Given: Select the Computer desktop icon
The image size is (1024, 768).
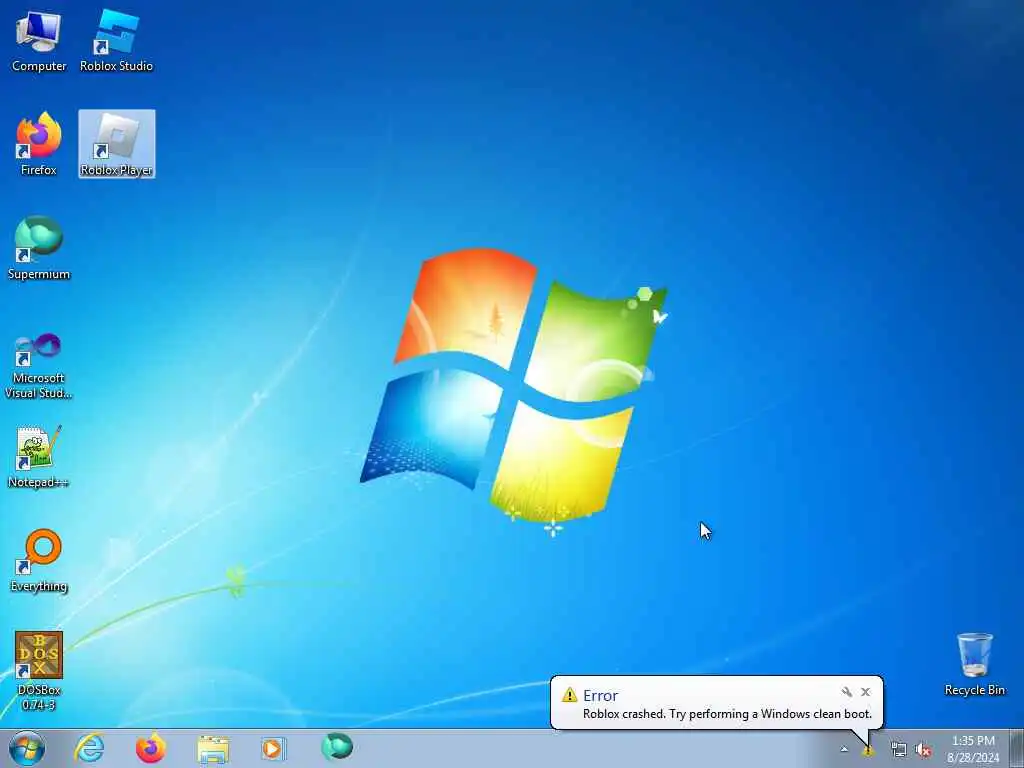Looking at the screenshot, I should [x=39, y=40].
